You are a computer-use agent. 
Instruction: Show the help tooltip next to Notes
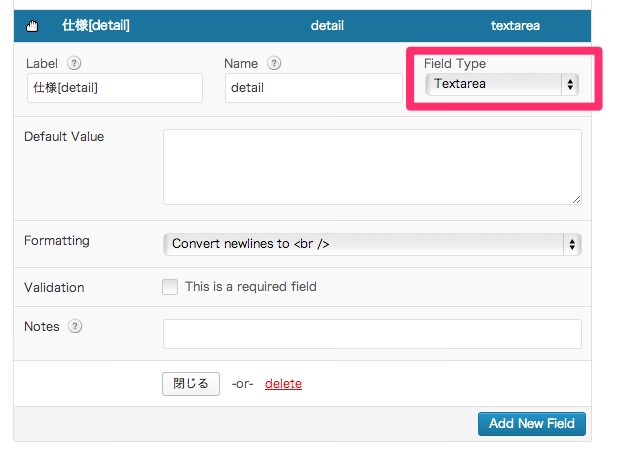75,326
